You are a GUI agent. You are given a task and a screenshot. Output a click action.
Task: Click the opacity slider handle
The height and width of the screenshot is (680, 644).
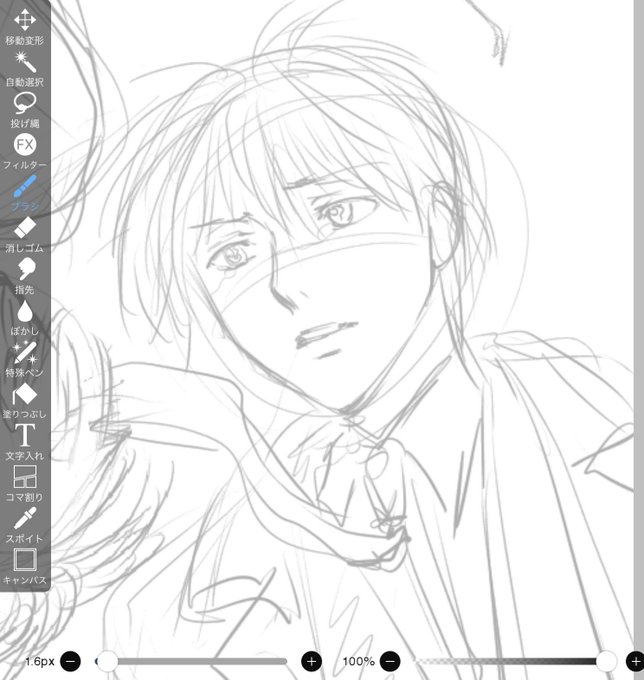pos(606,661)
